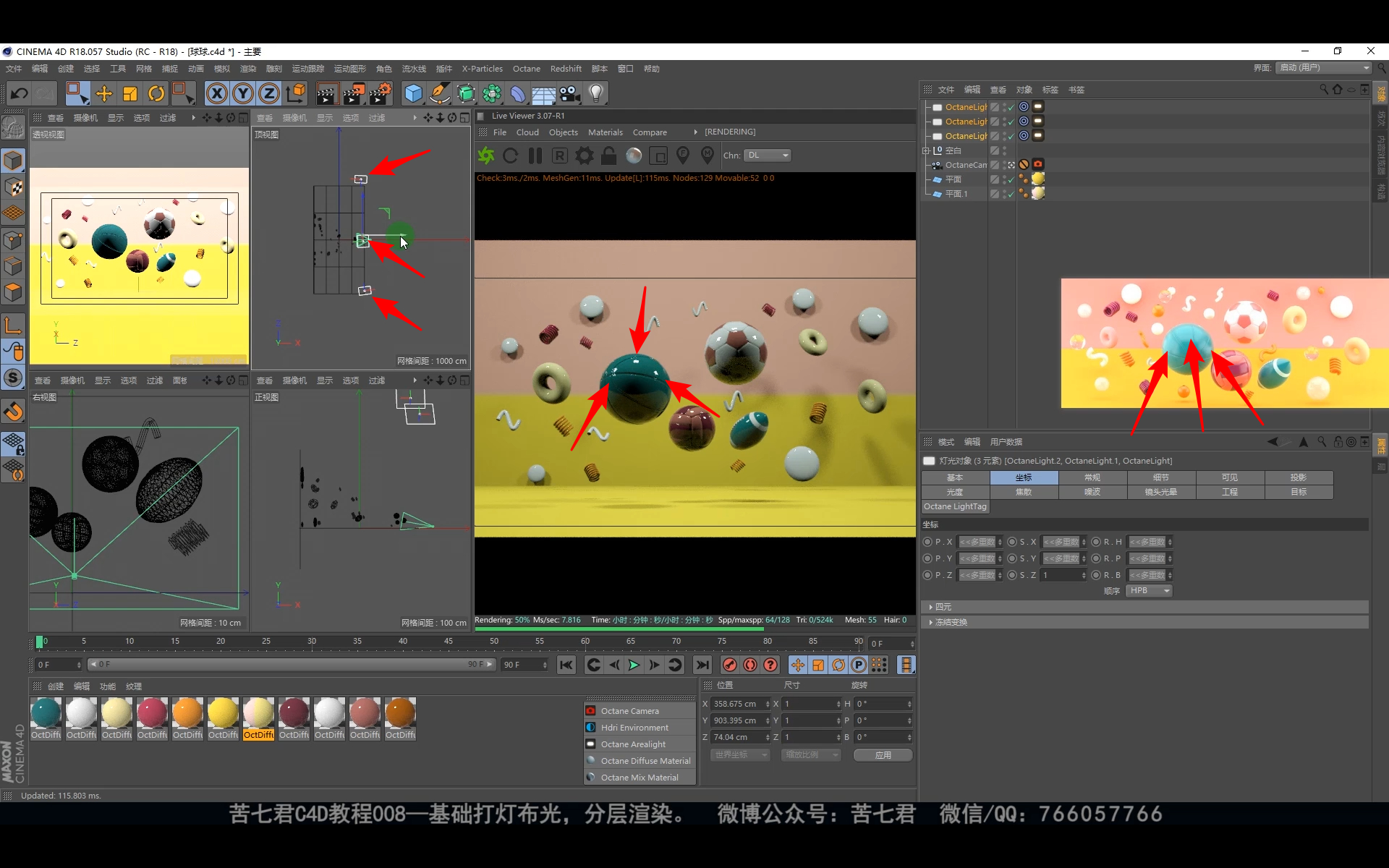1389x868 pixels.
Task: Click the light bulb Light object icon
Action: click(x=596, y=93)
